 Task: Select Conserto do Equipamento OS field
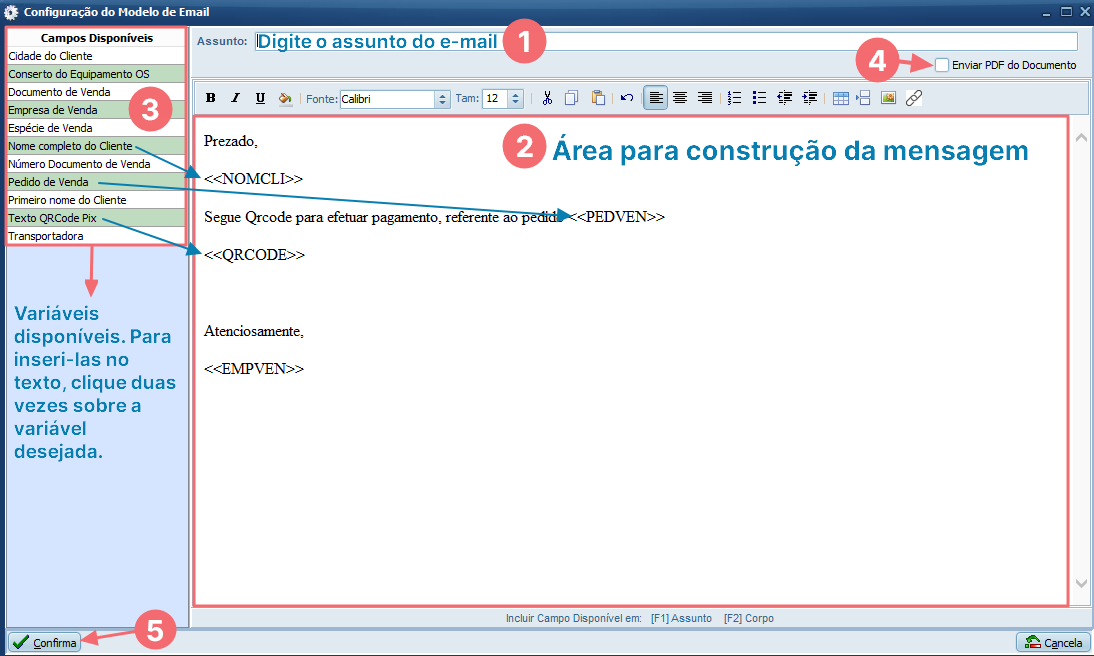click(x=96, y=74)
